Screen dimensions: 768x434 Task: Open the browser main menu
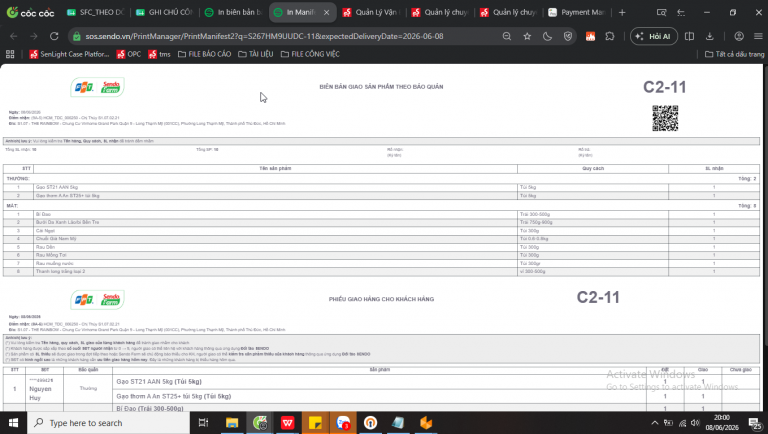point(758,36)
